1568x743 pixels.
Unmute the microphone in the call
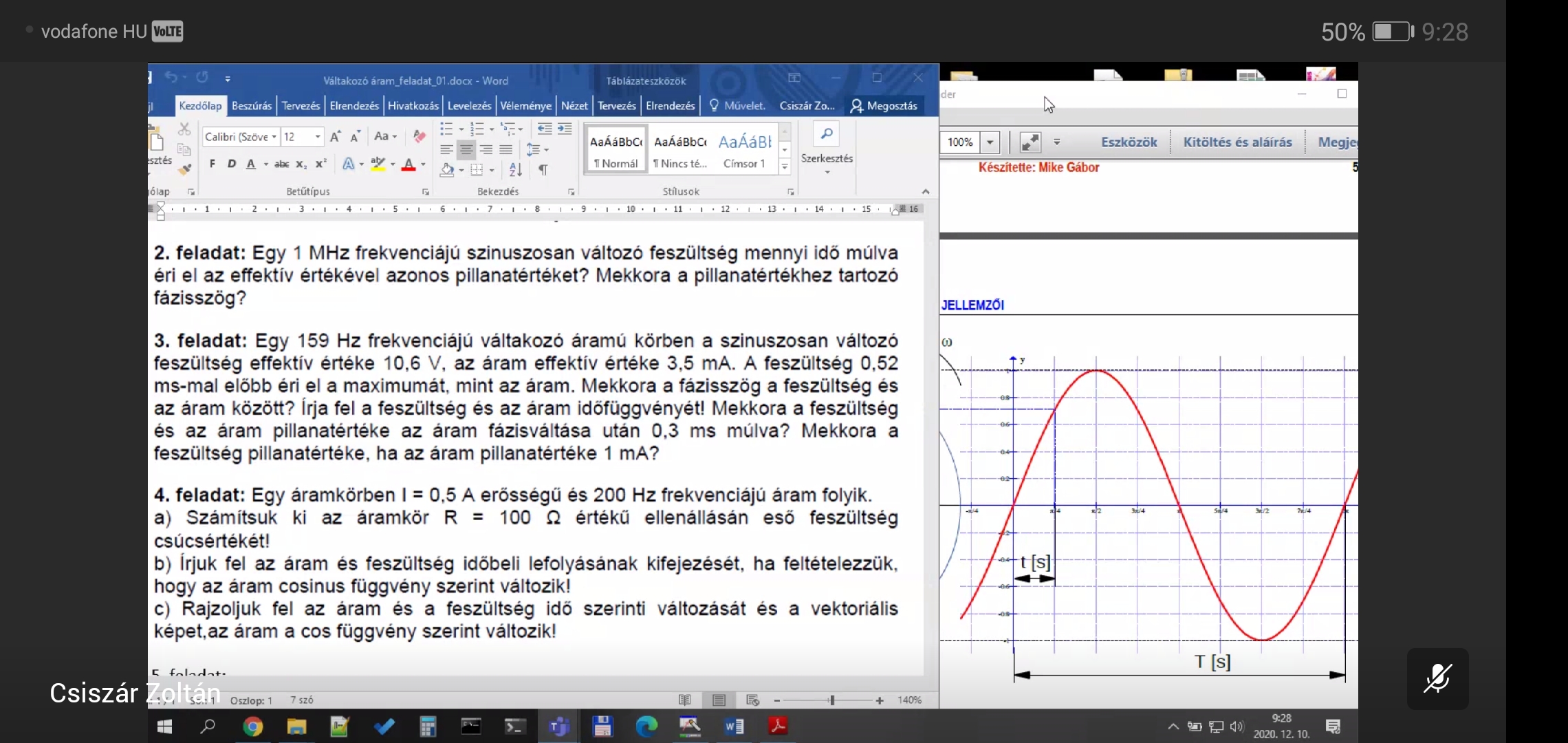(x=1437, y=678)
